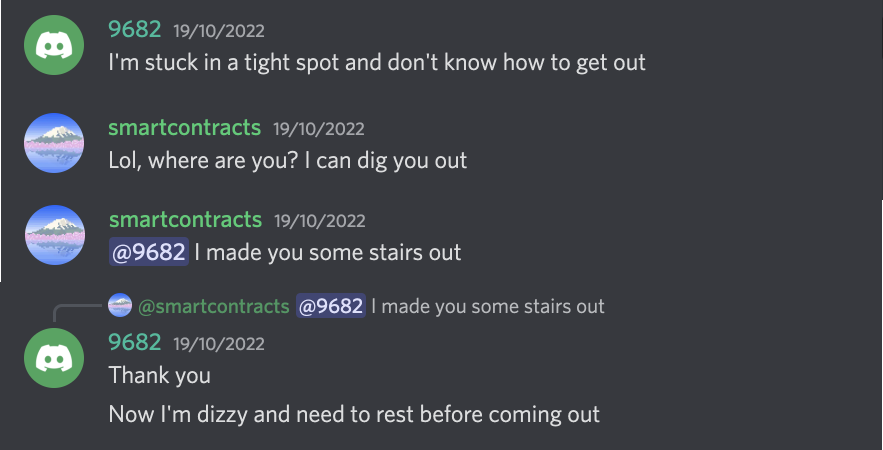Select the message 'I'm stuck in a tight spot'
This screenshot has height=450, width=883.
pos(376,62)
